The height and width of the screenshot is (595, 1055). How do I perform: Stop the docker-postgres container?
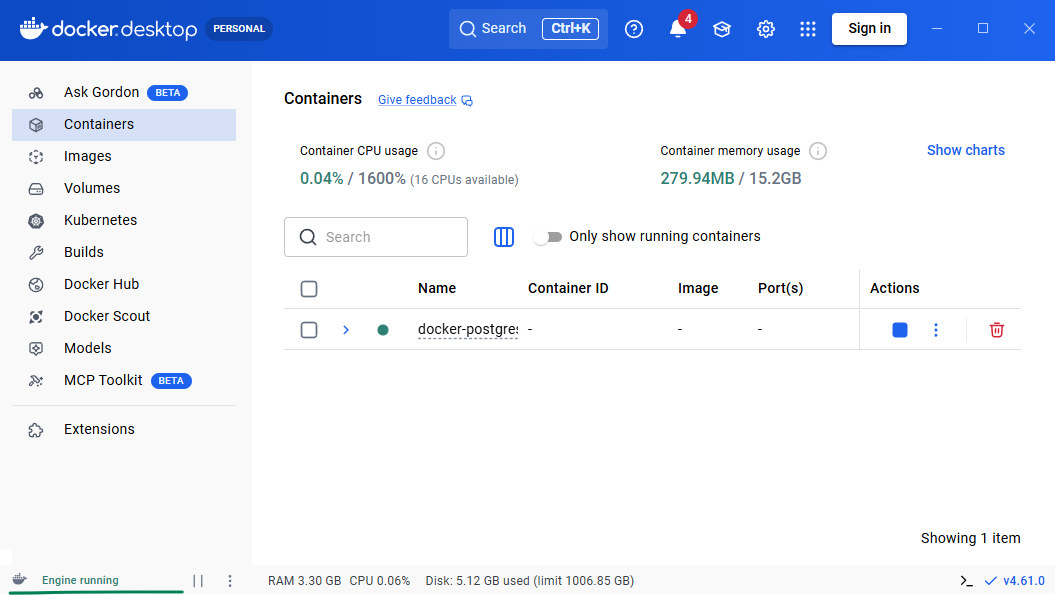pyautogui.click(x=899, y=329)
